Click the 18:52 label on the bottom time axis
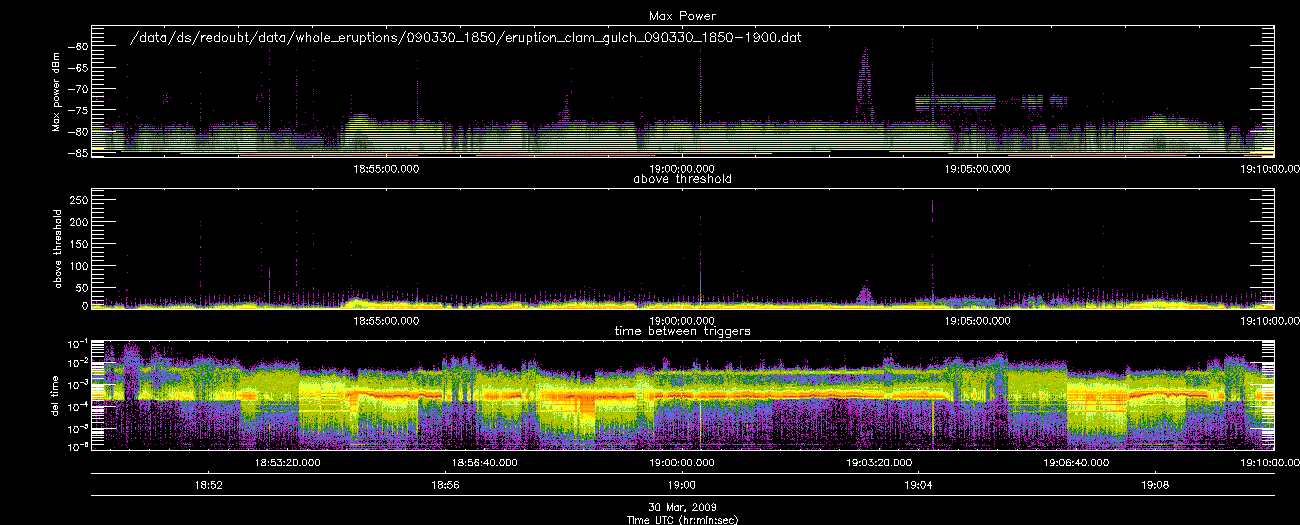The image size is (1300, 525). click(208, 485)
